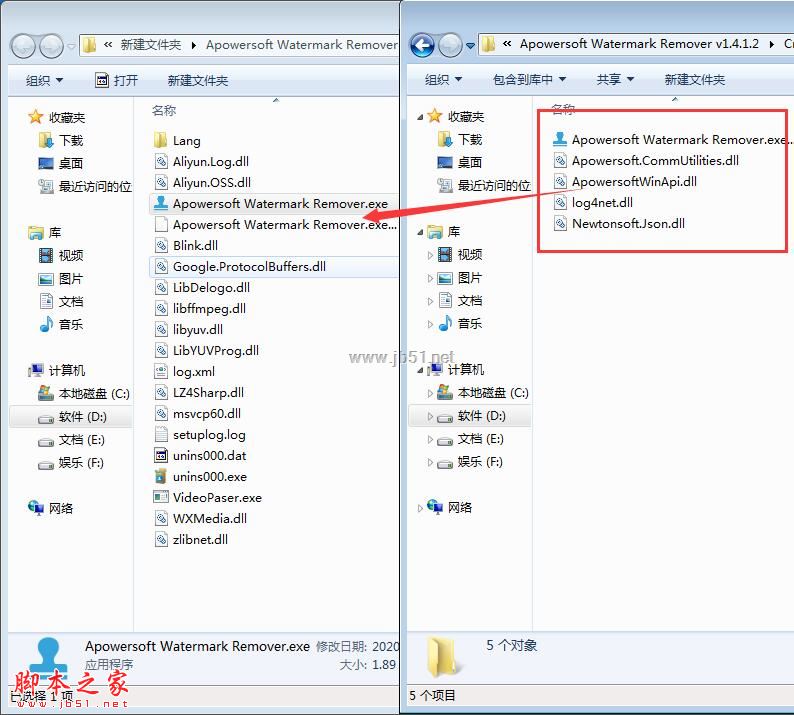Expand the 视频 library in right window

430,255
